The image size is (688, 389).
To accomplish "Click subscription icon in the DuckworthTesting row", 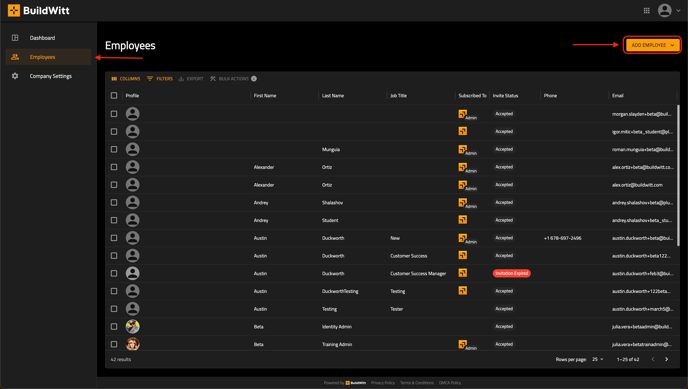I will [x=462, y=290].
